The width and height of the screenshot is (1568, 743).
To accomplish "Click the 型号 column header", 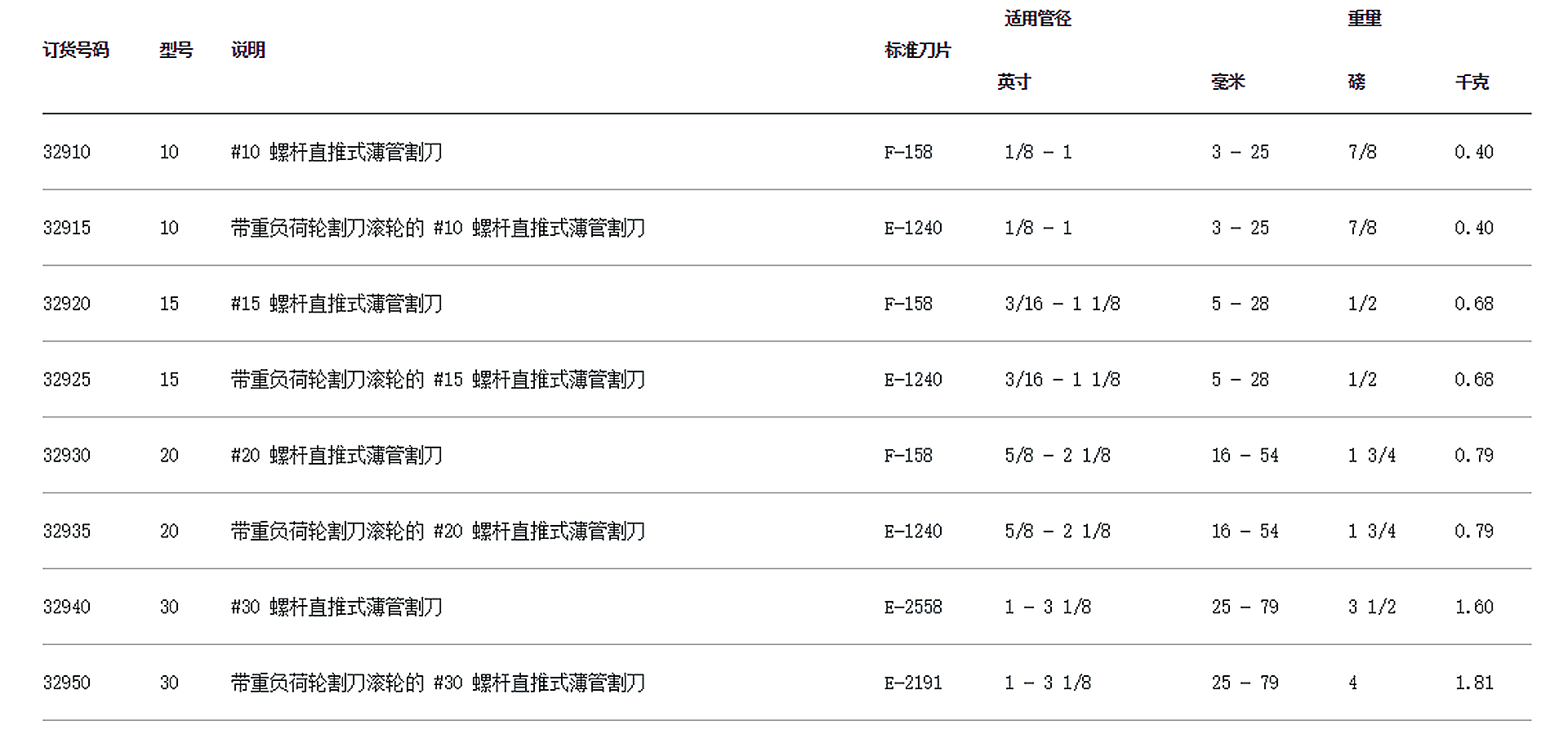I will [x=176, y=51].
